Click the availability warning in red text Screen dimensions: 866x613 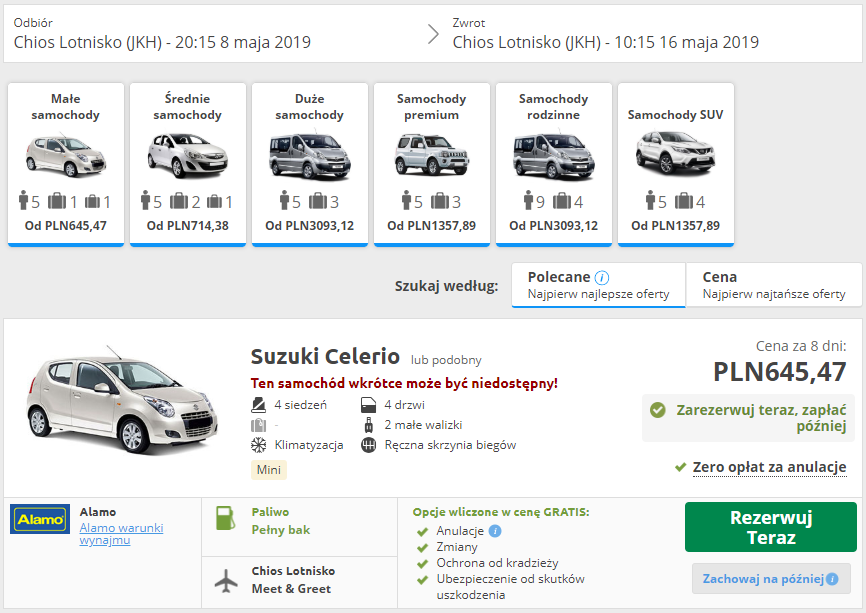[x=404, y=383]
